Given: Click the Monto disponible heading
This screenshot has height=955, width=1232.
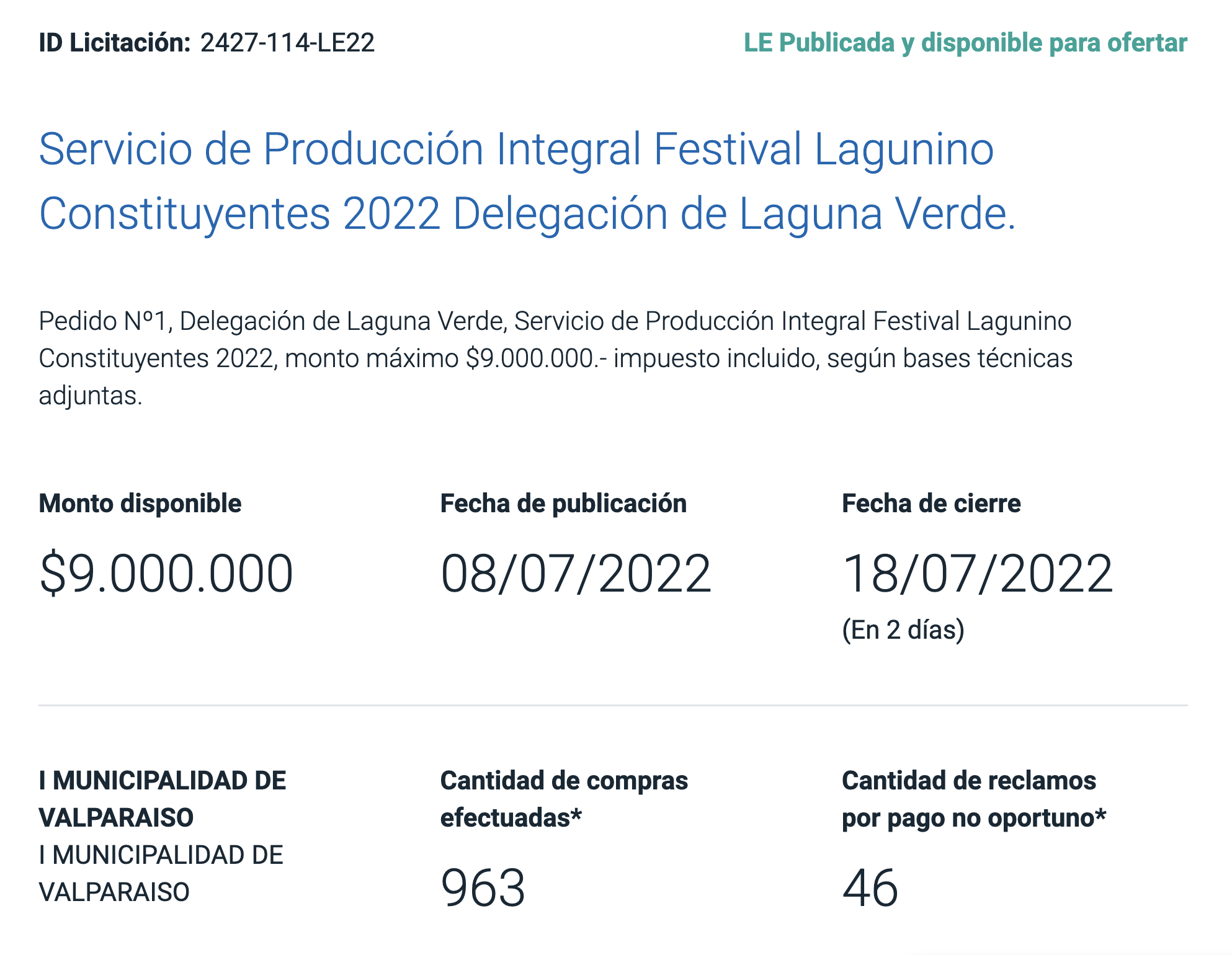Looking at the screenshot, I should coord(140,503).
